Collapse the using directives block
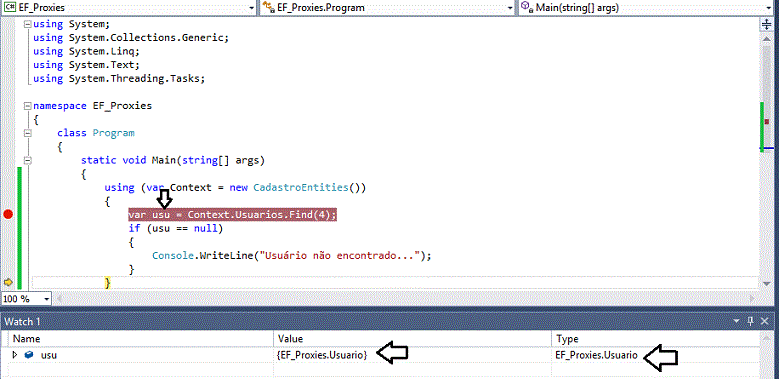 (x=28, y=24)
